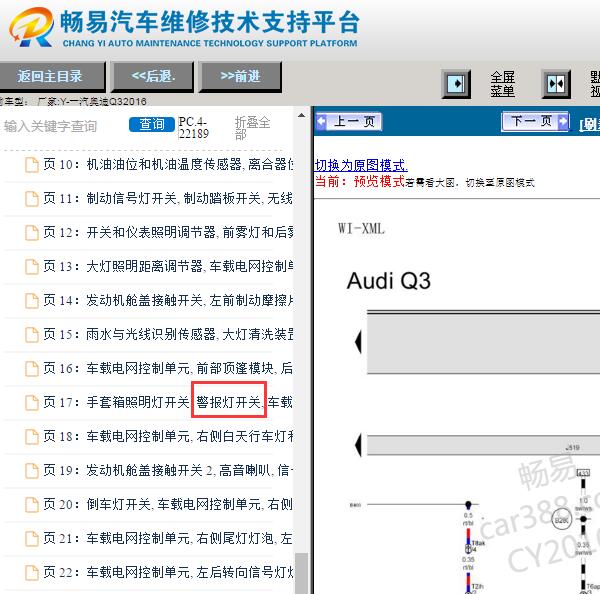Click the split view arrows icon
The width and height of the screenshot is (600, 594).
[556, 84]
